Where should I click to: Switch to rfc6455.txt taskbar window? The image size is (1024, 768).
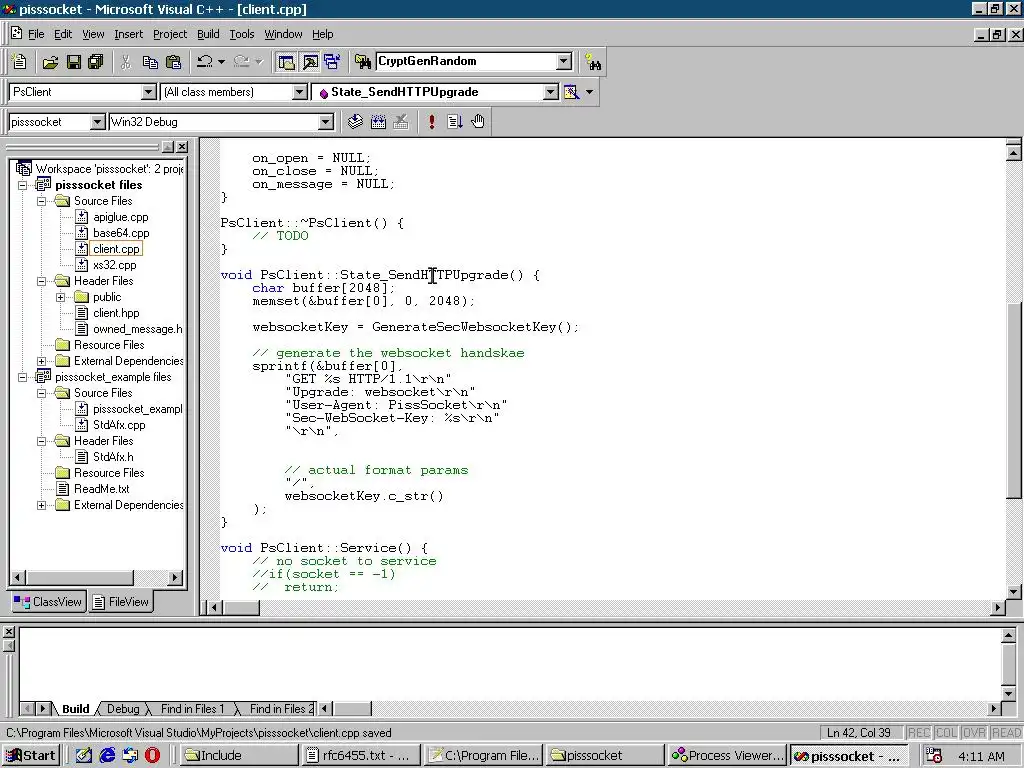(360, 756)
